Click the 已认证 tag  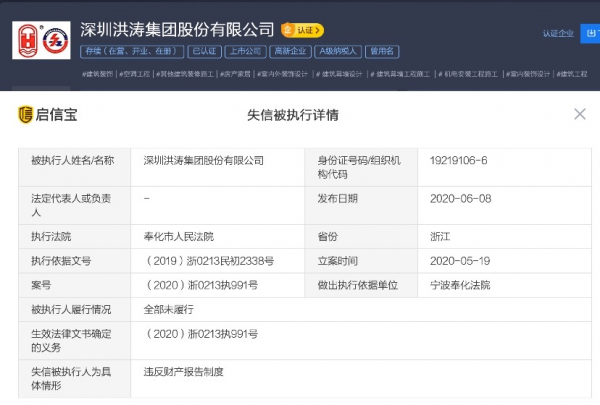coord(204,51)
